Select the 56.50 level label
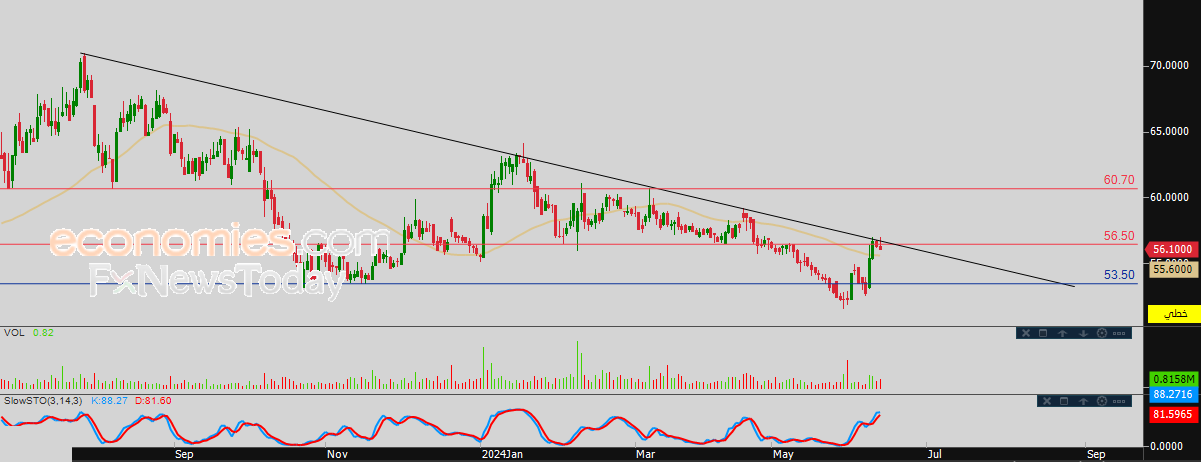The image size is (1201, 462). tap(1119, 236)
